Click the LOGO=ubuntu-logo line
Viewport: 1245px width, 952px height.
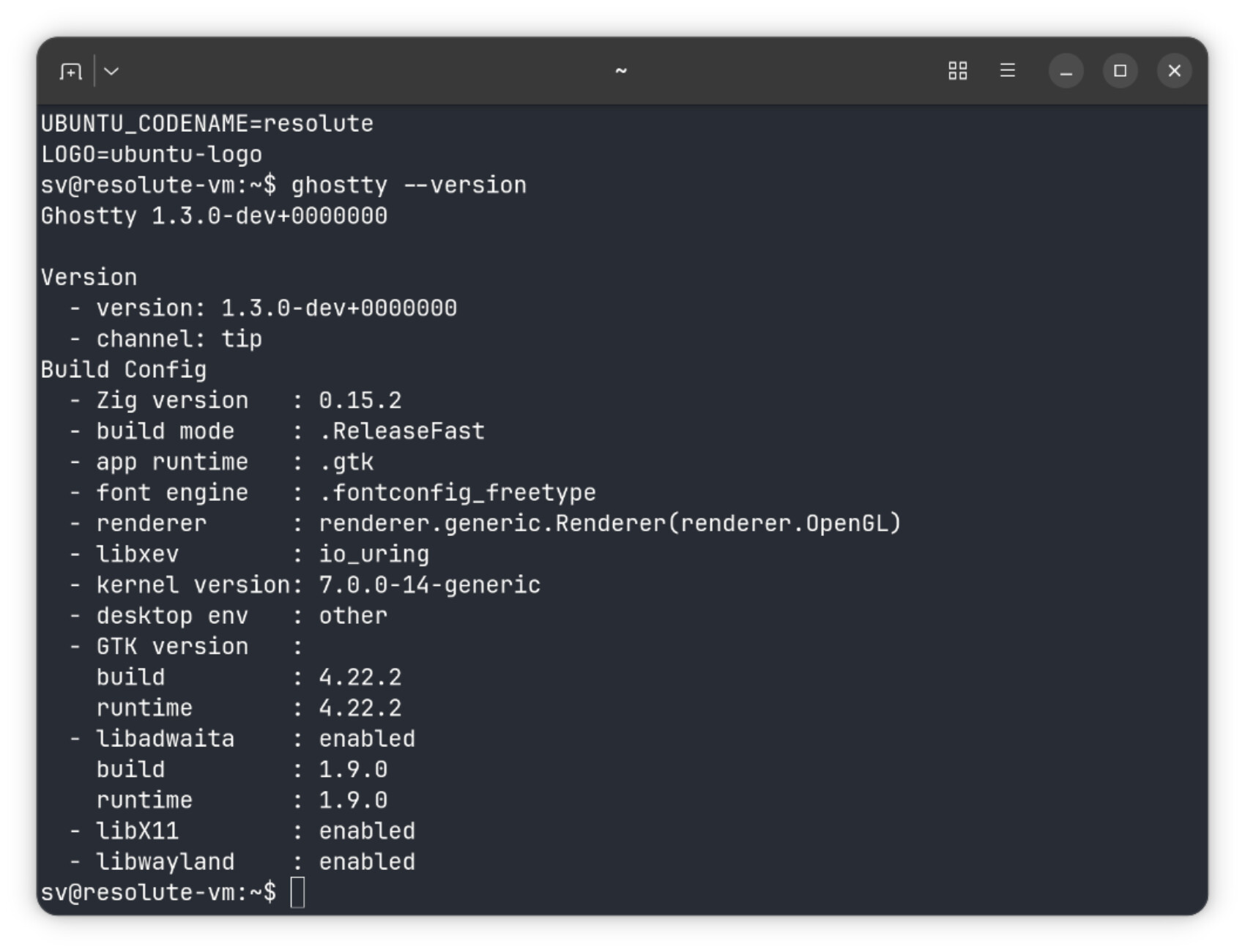152,155
